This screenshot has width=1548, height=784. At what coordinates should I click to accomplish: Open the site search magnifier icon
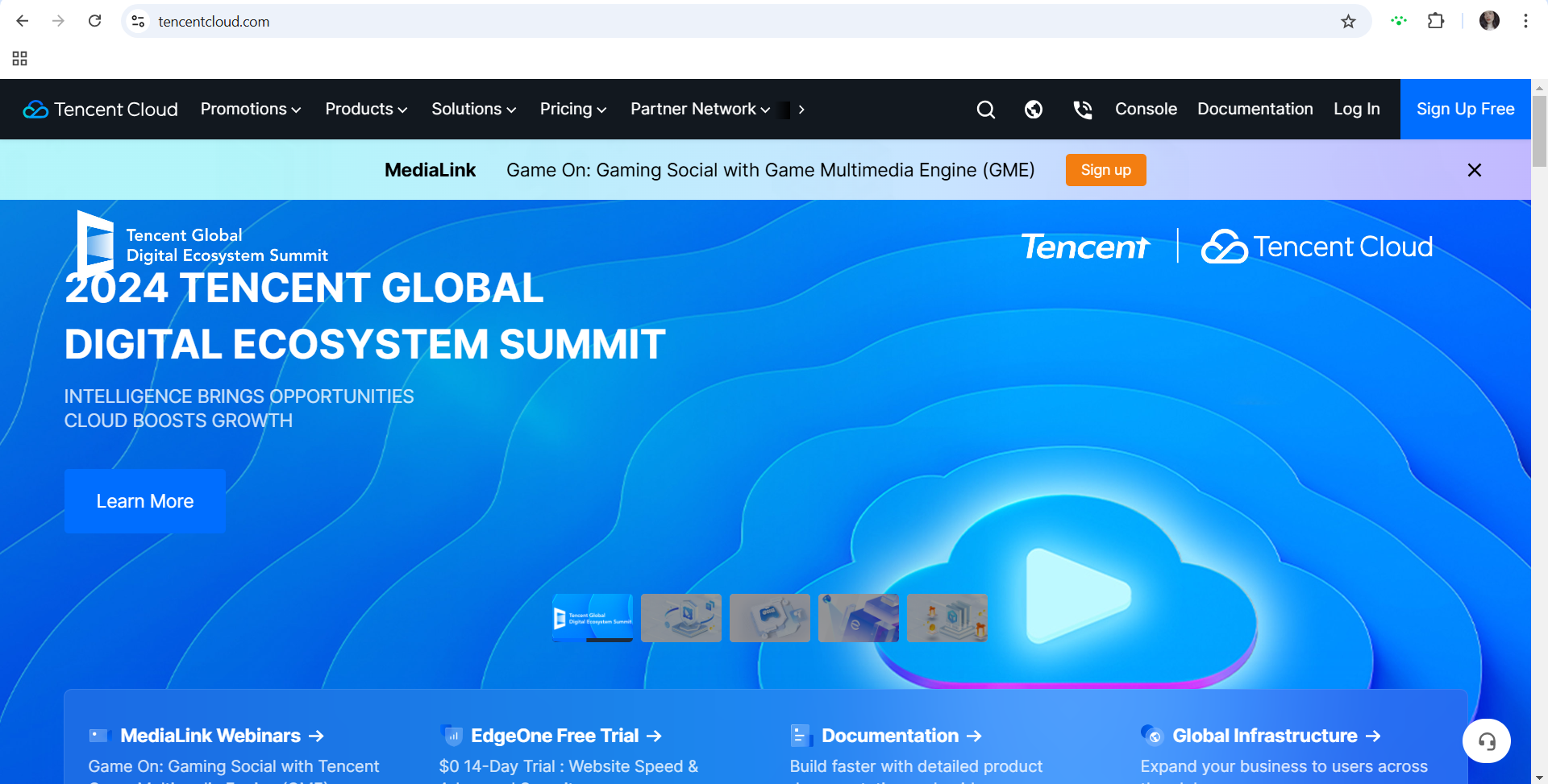tap(985, 109)
